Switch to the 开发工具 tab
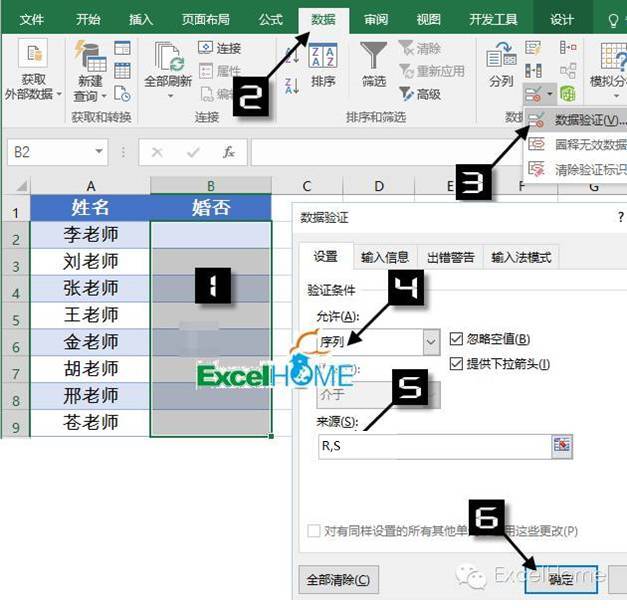The image size is (627, 608). tap(493, 19)
